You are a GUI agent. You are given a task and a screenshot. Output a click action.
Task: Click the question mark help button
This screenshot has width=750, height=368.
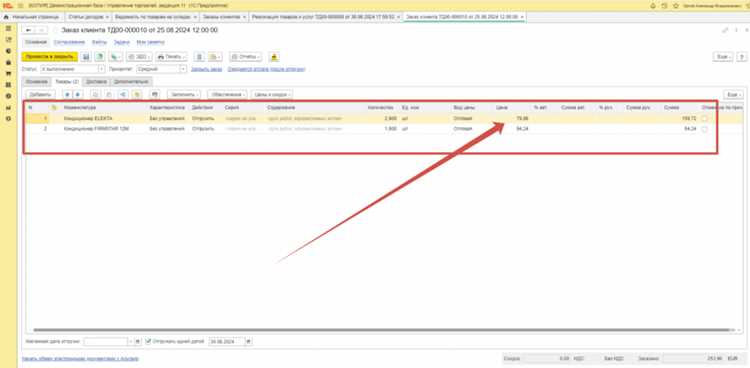(x=742, y=57)
